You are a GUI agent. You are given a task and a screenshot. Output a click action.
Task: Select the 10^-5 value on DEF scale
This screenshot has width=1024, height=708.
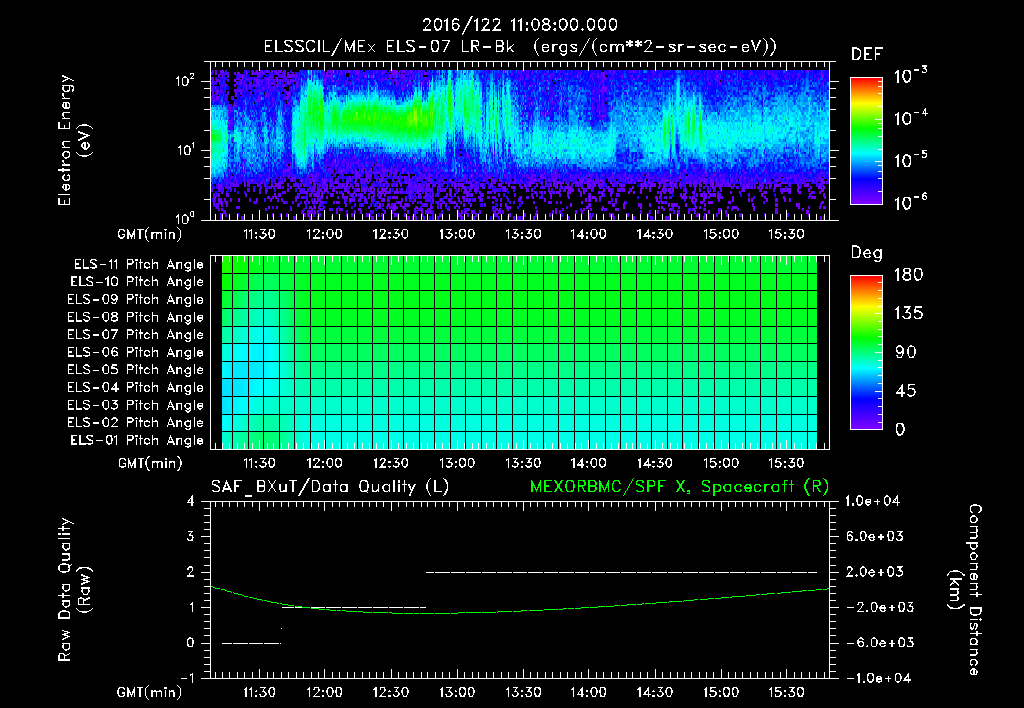(x=910, y=159)
